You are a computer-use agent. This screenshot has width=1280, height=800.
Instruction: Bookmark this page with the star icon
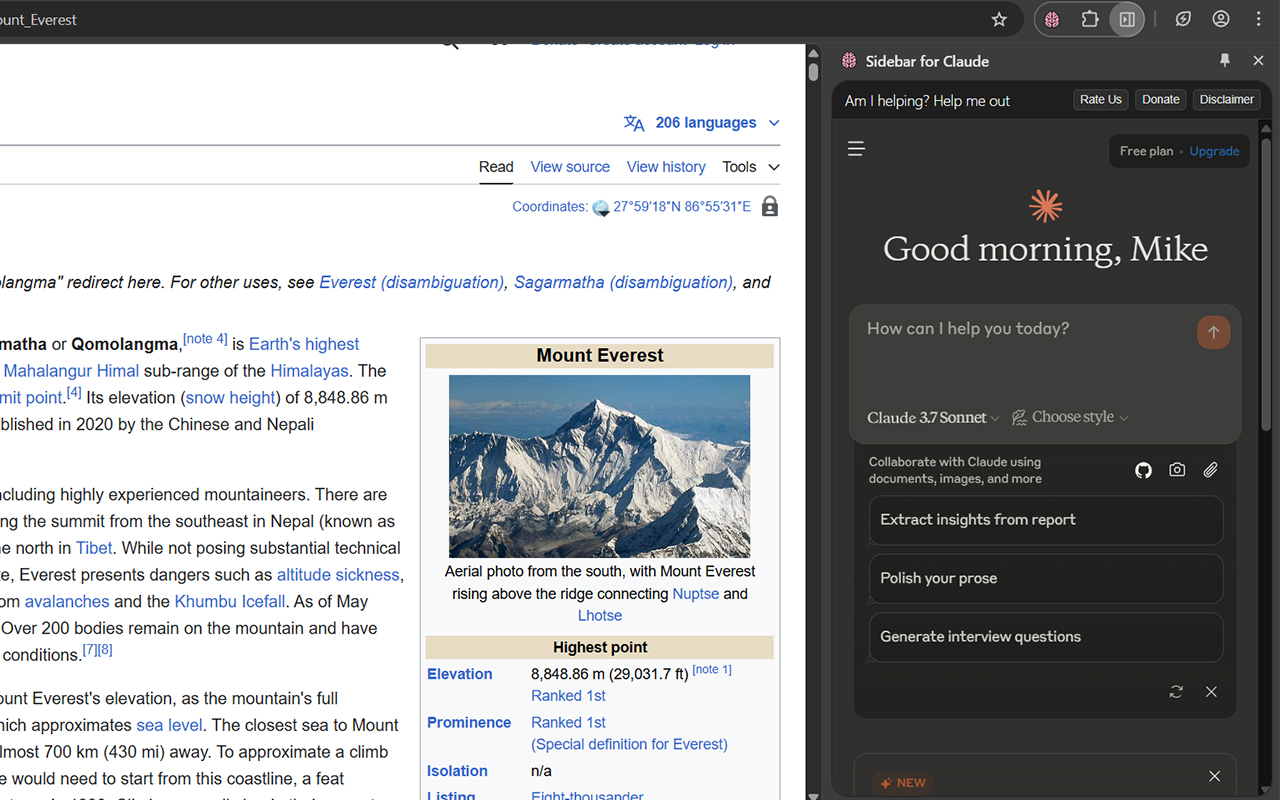tap(998, 19)
